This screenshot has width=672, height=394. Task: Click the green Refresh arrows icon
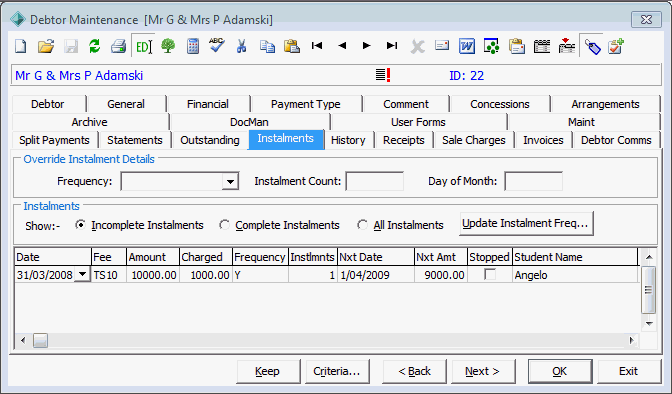pos(95,46)
